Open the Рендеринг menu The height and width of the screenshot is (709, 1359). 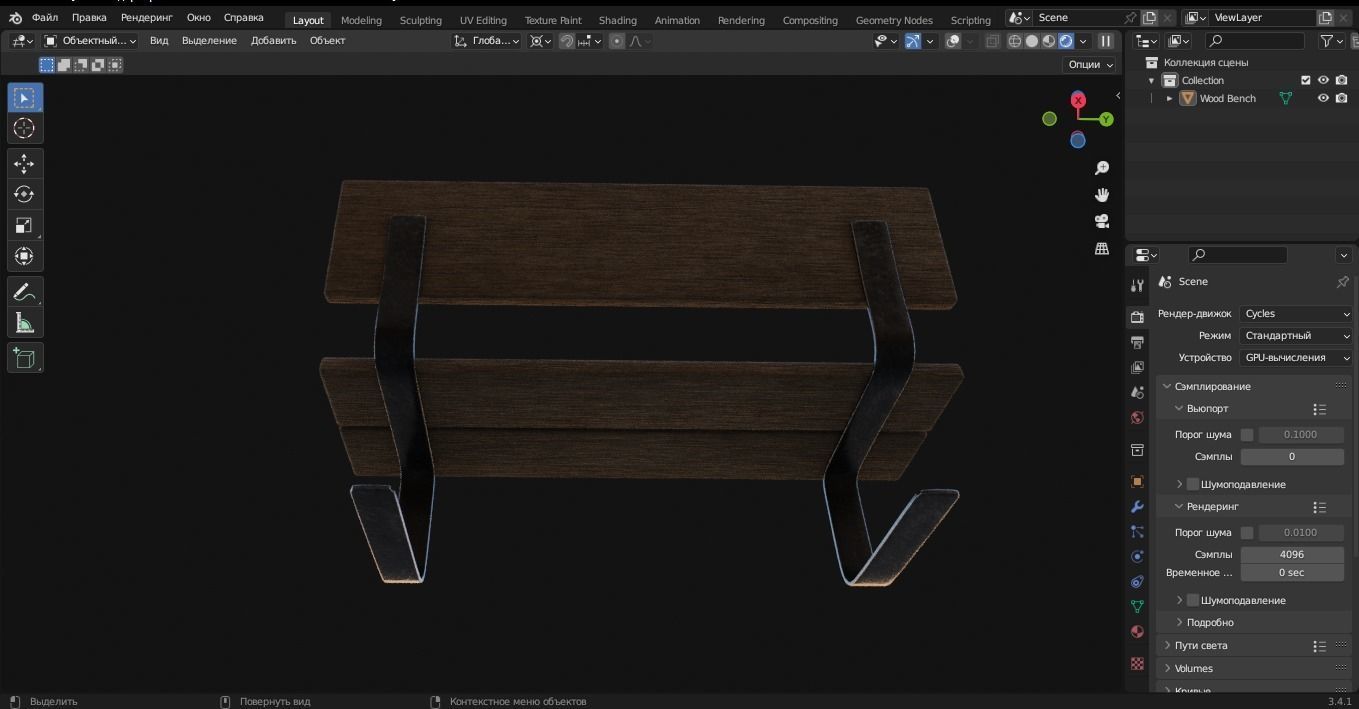pyautogui.click(x=147, y=18)
